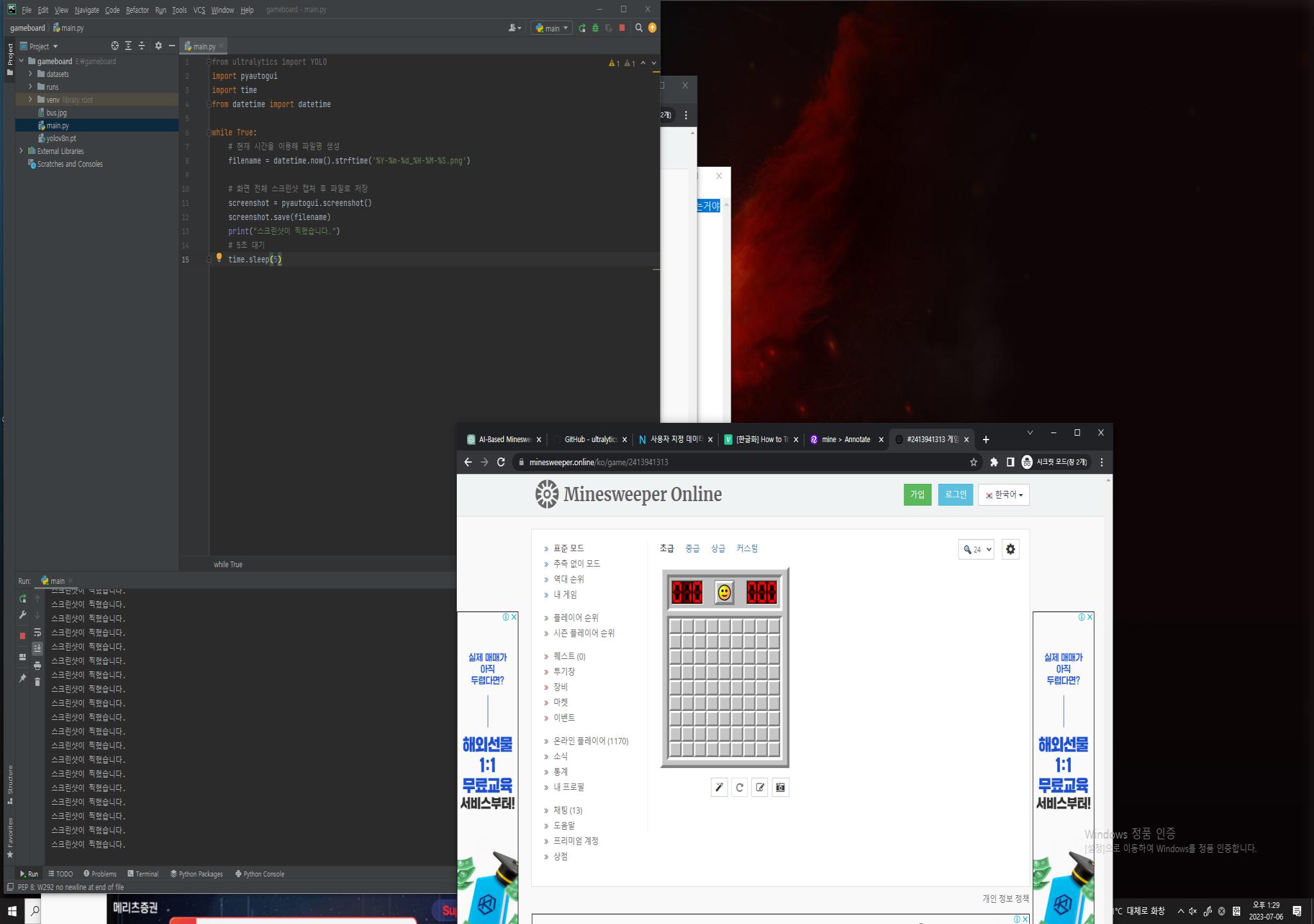Click the green 가입 sign-up button
This screenshot has width=1314, height=924.
917,495
